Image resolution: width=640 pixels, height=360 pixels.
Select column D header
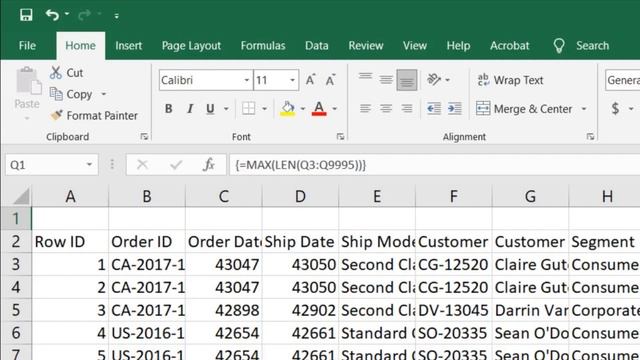[300, 196]
